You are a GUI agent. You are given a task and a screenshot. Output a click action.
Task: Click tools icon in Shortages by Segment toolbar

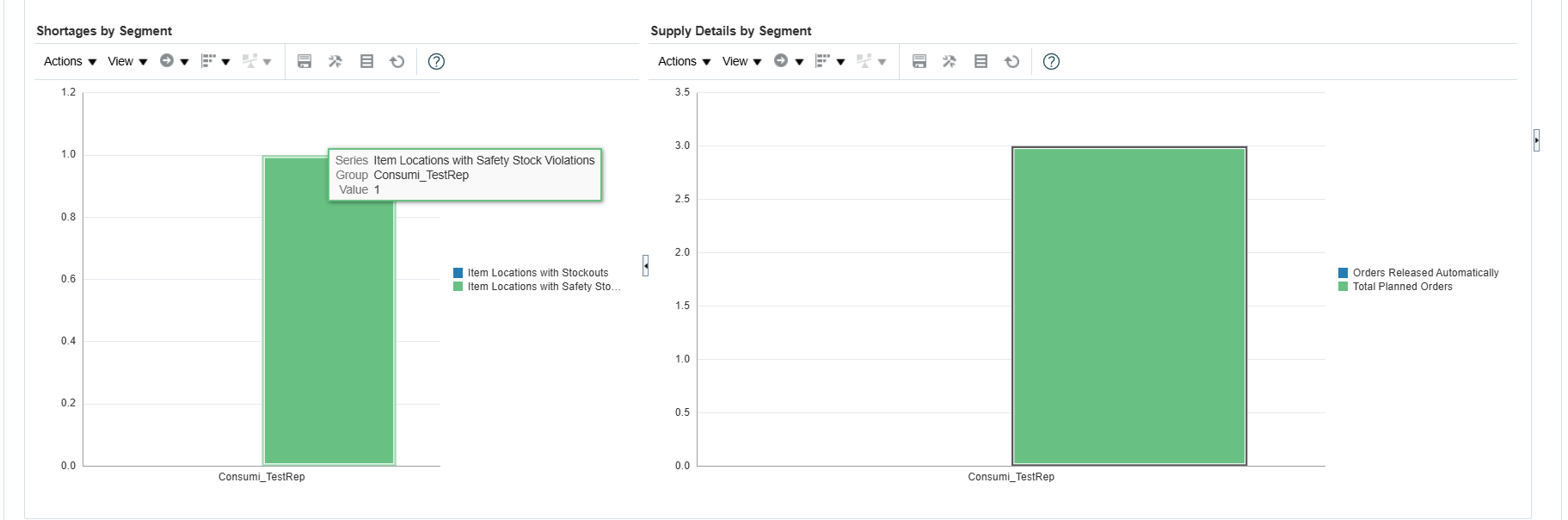point(335,61)
